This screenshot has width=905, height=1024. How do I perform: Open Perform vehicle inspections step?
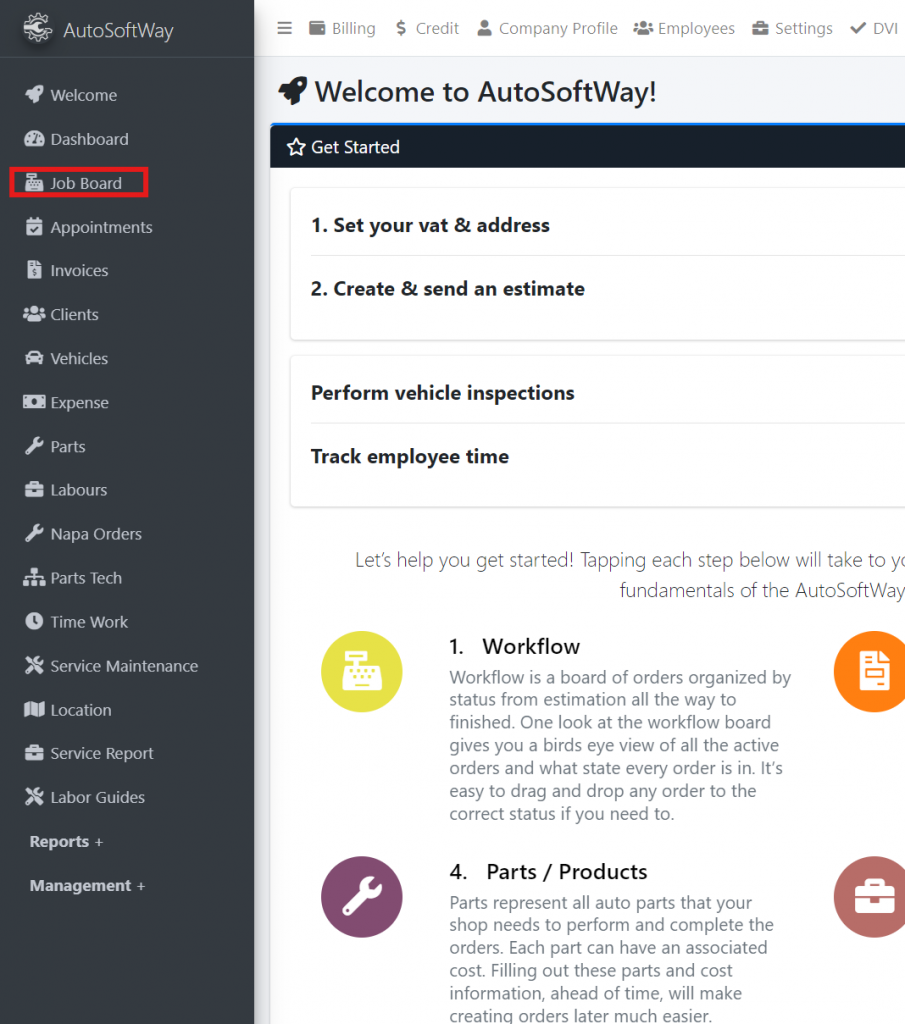443,392
